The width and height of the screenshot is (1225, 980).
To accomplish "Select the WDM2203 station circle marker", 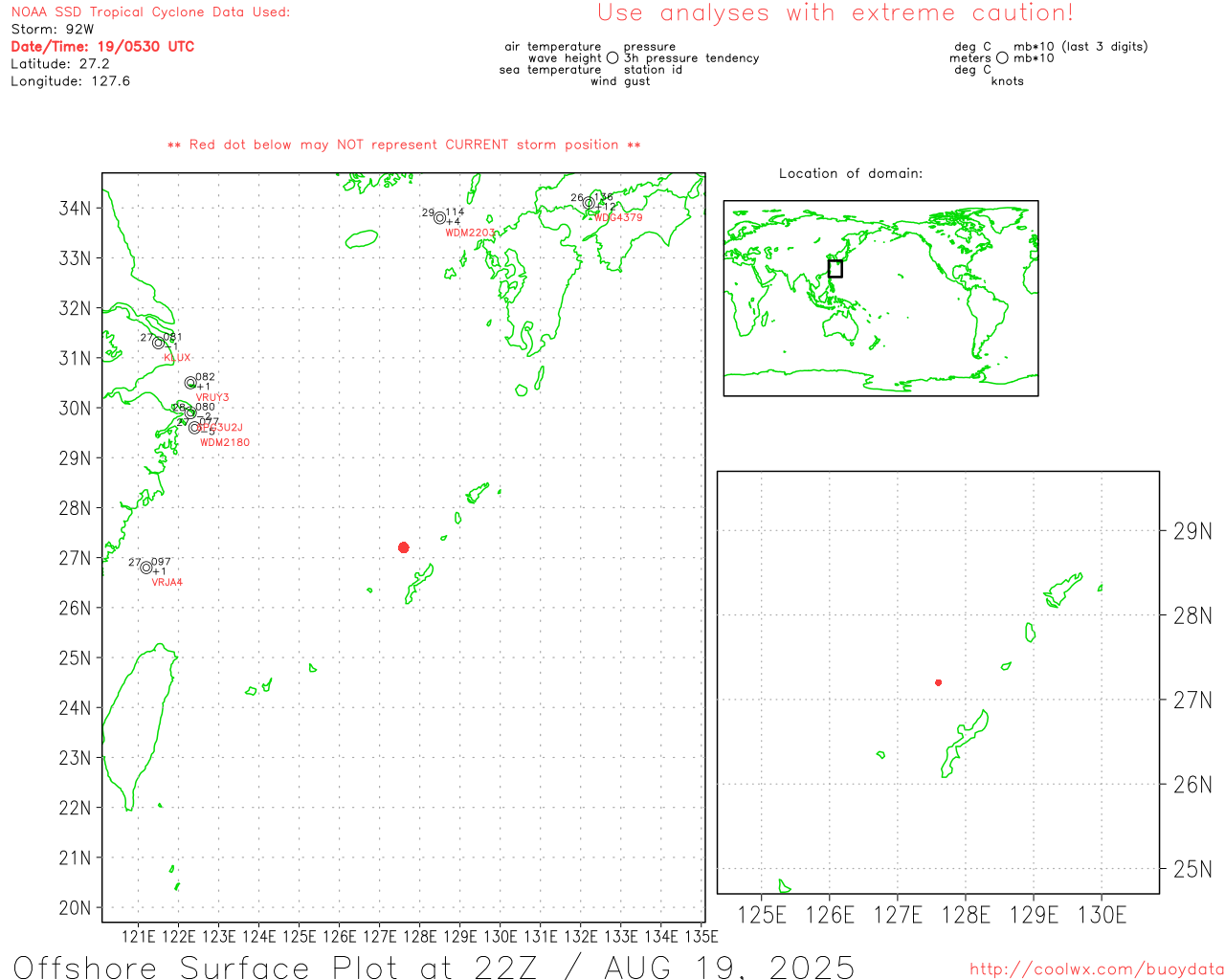I will tap(439, 217).
